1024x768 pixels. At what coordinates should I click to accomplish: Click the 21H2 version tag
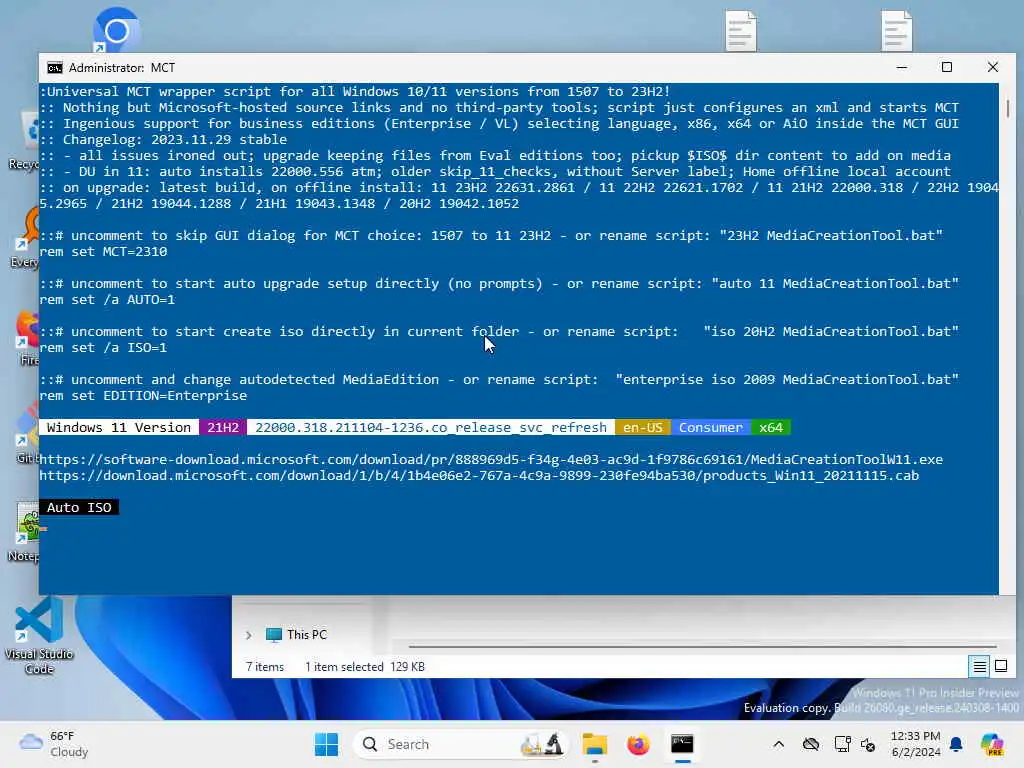click(223, 428)
